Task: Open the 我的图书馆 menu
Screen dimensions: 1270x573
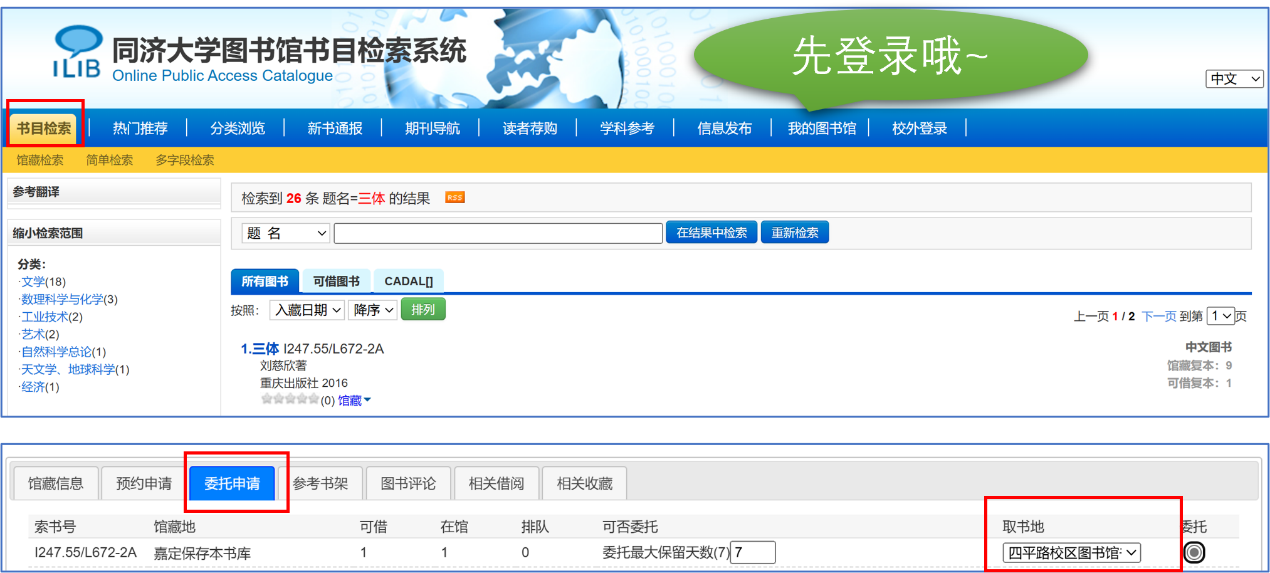Action: pyautogui.click(x=822, y=128)
